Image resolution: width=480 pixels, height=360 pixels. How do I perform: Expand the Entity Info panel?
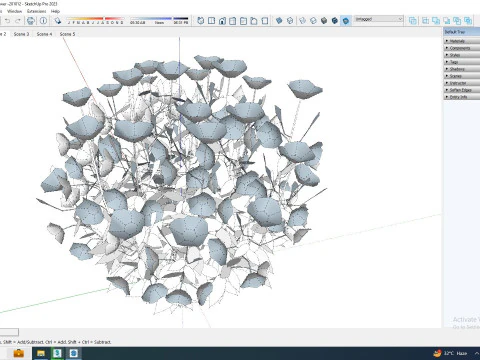tap(462, 97)
